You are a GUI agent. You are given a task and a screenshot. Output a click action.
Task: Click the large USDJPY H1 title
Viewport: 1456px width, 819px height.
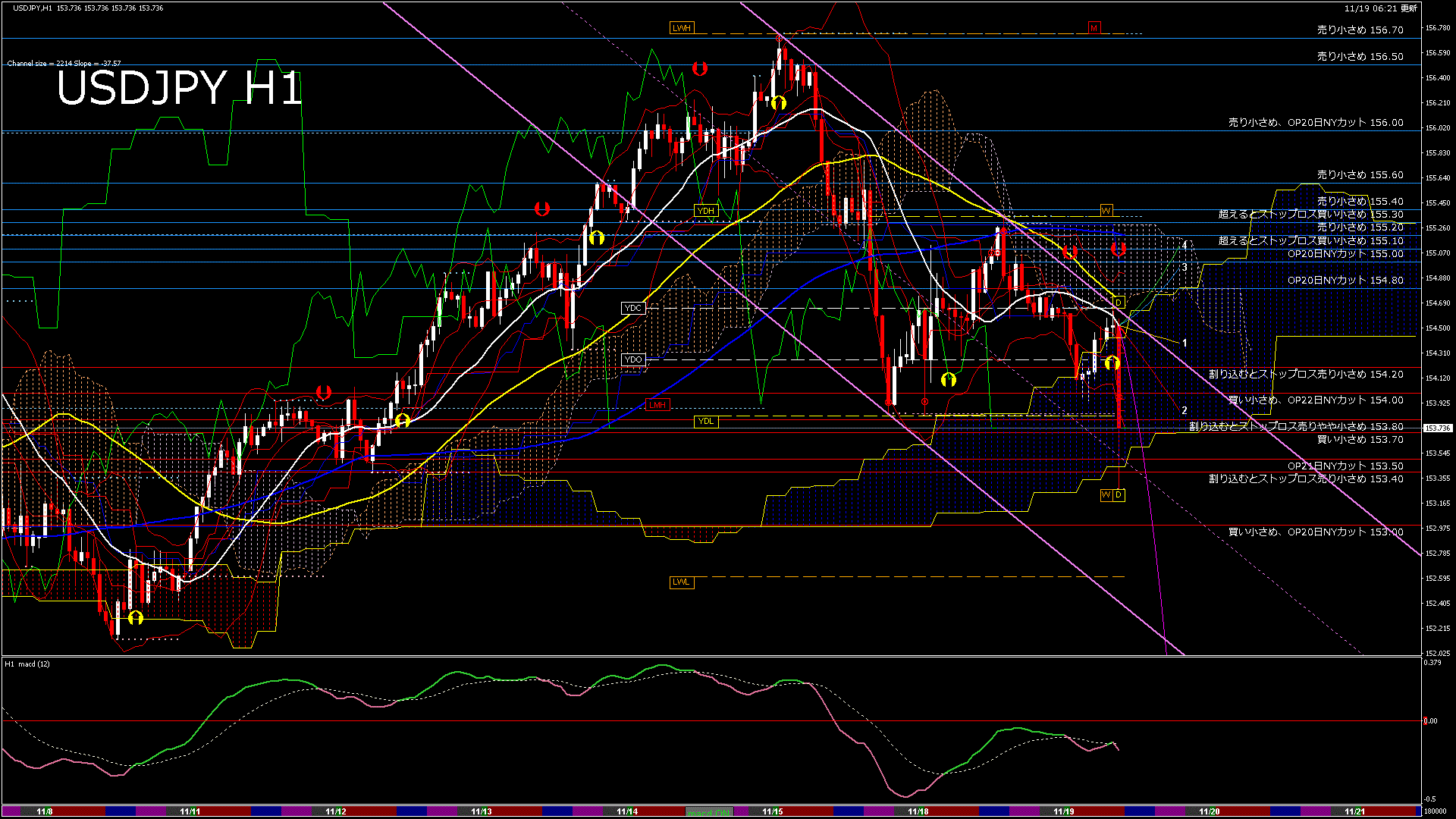(x=180, y=88)
